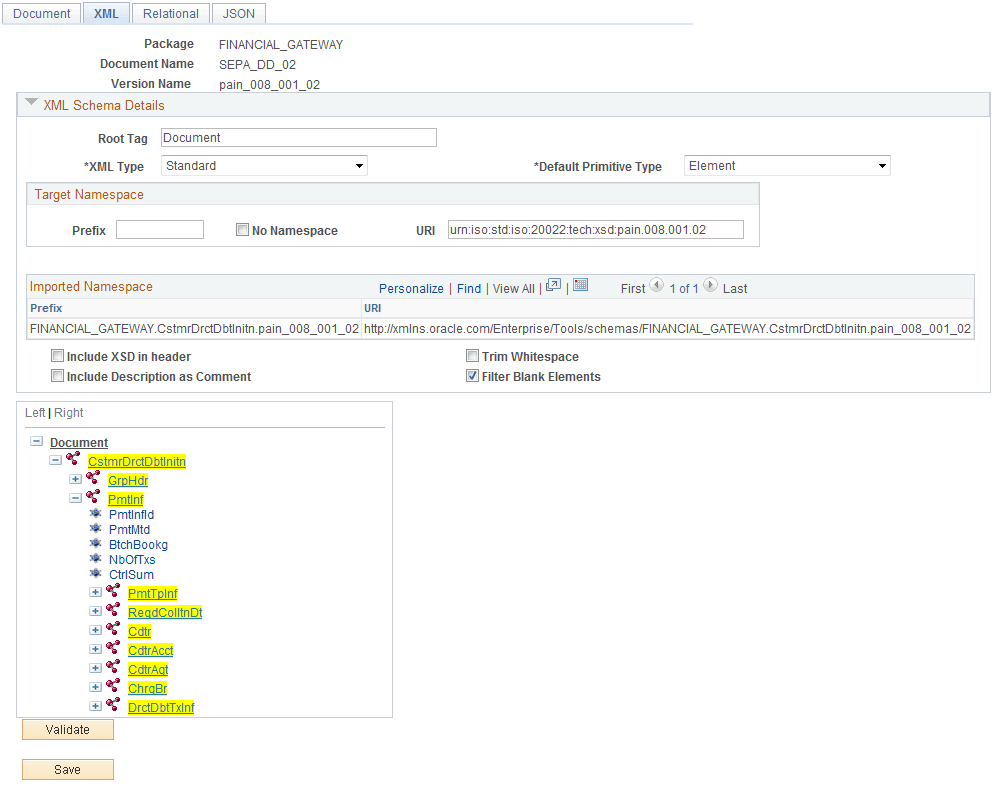The height and width of the screenshot is (785, 996).
Task: Click the Root Tag input field
Action: pos(298,137)
